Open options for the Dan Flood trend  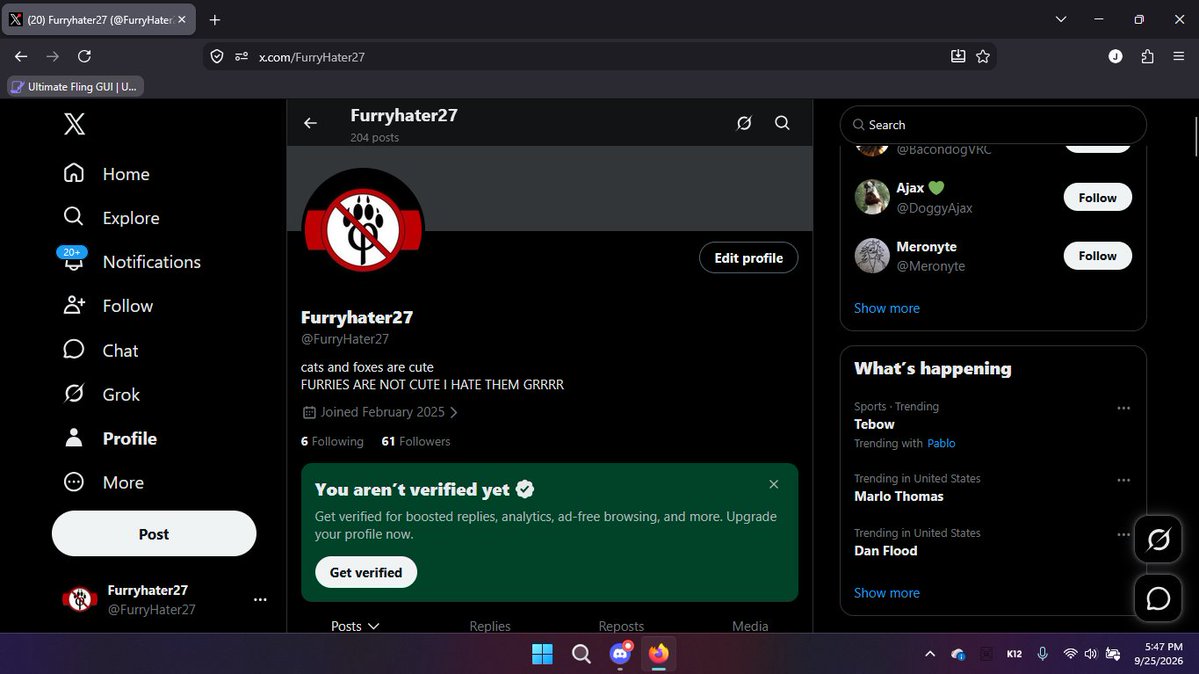1123,534
